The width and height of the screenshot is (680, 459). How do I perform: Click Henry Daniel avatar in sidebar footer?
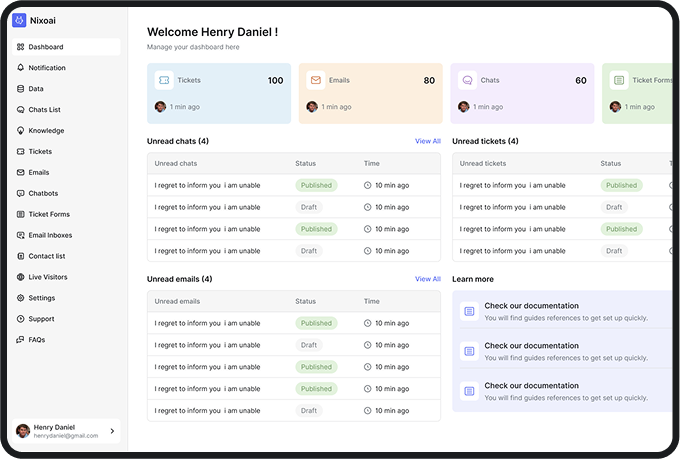coord(23,431)
